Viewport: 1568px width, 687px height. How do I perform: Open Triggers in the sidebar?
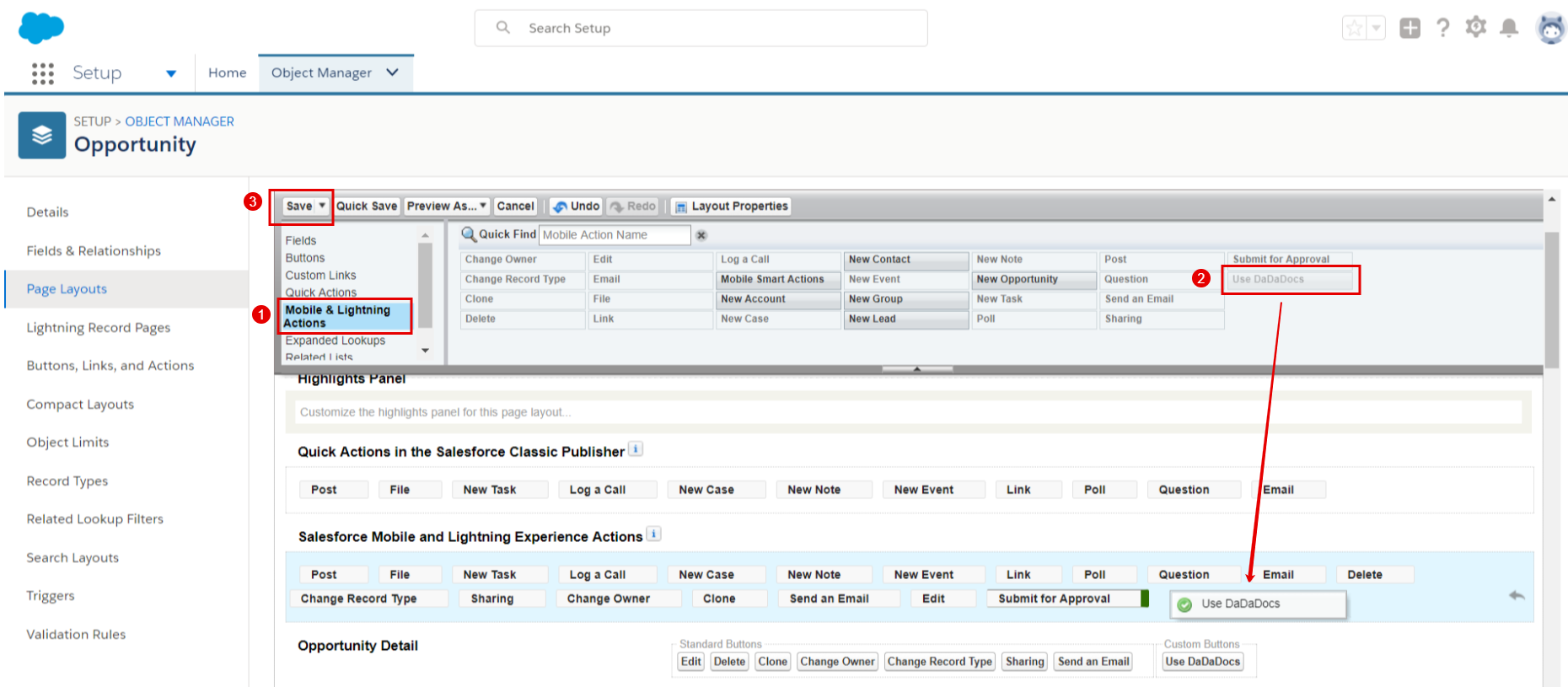click(x=51, y=596)
